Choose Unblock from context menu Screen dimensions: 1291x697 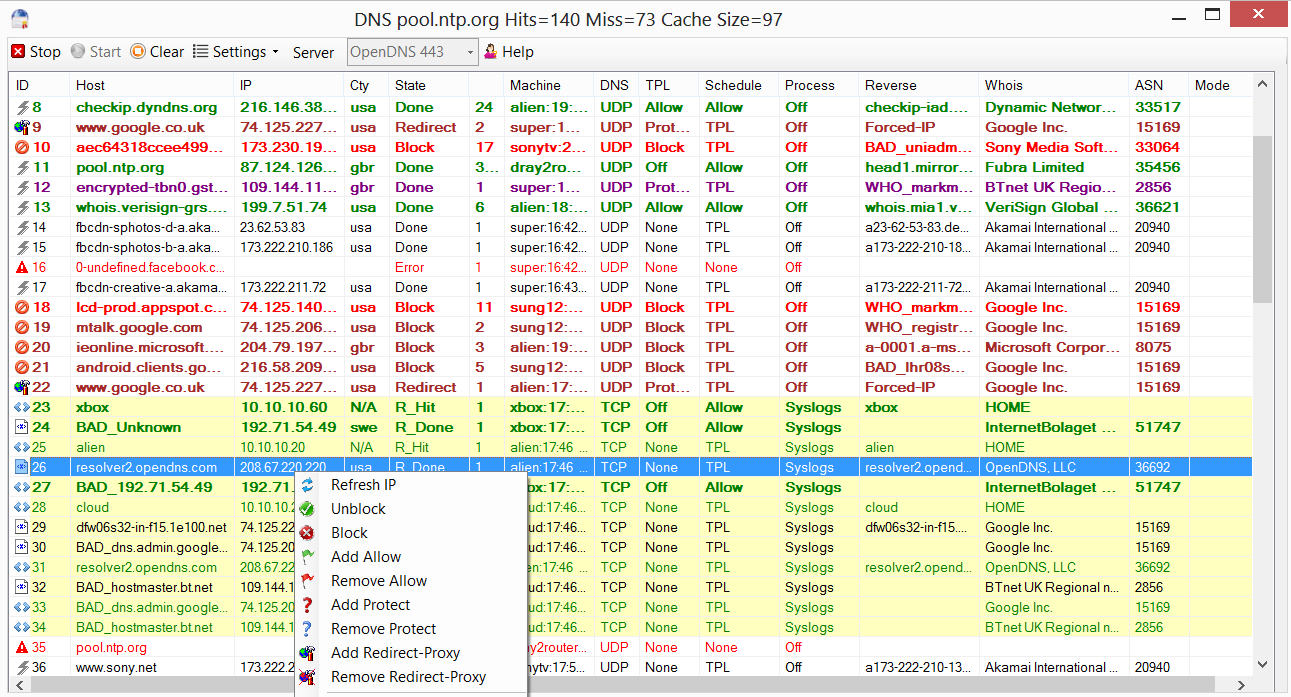pyautogui.click(x=358, y=509)
